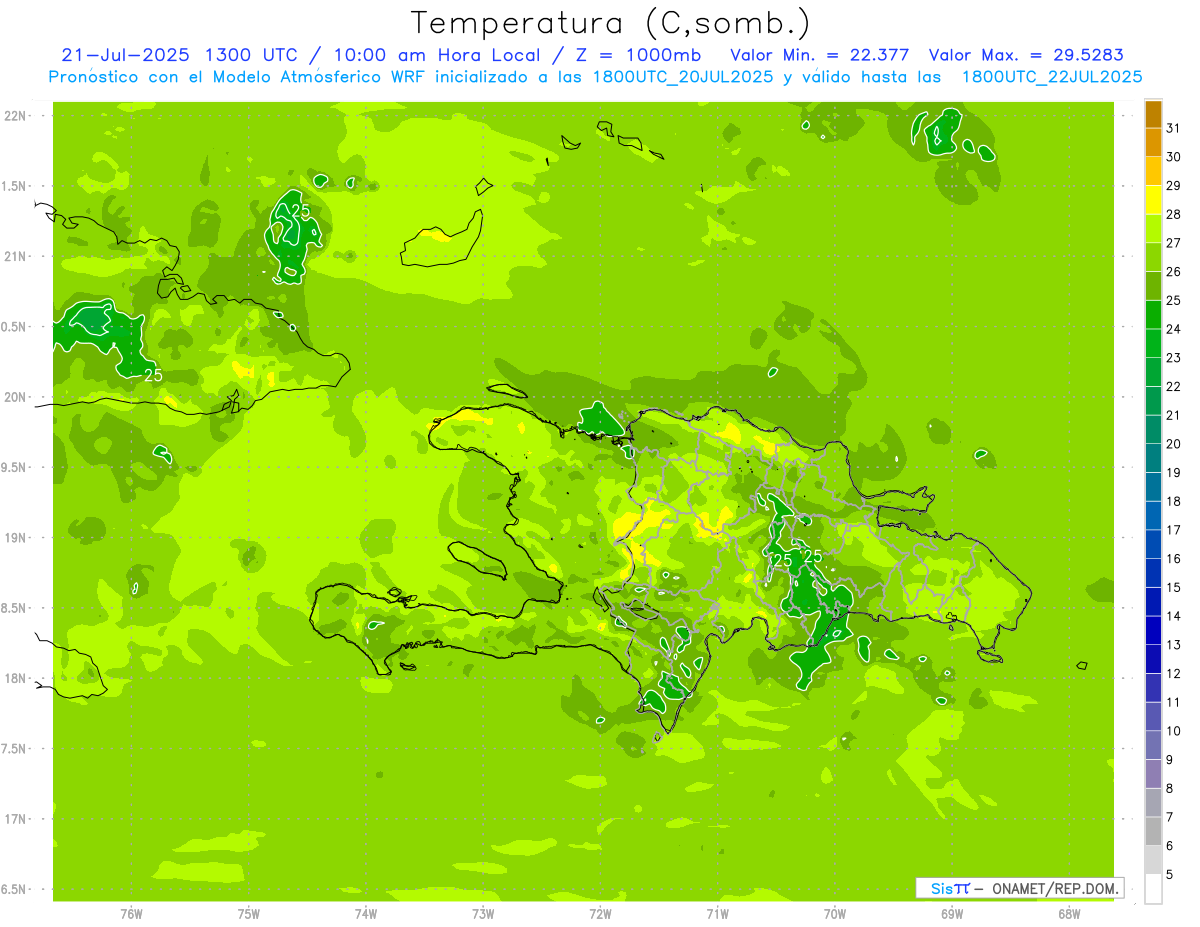
Task: Click the 20N latitude axis label
Action: coord(17,398)
